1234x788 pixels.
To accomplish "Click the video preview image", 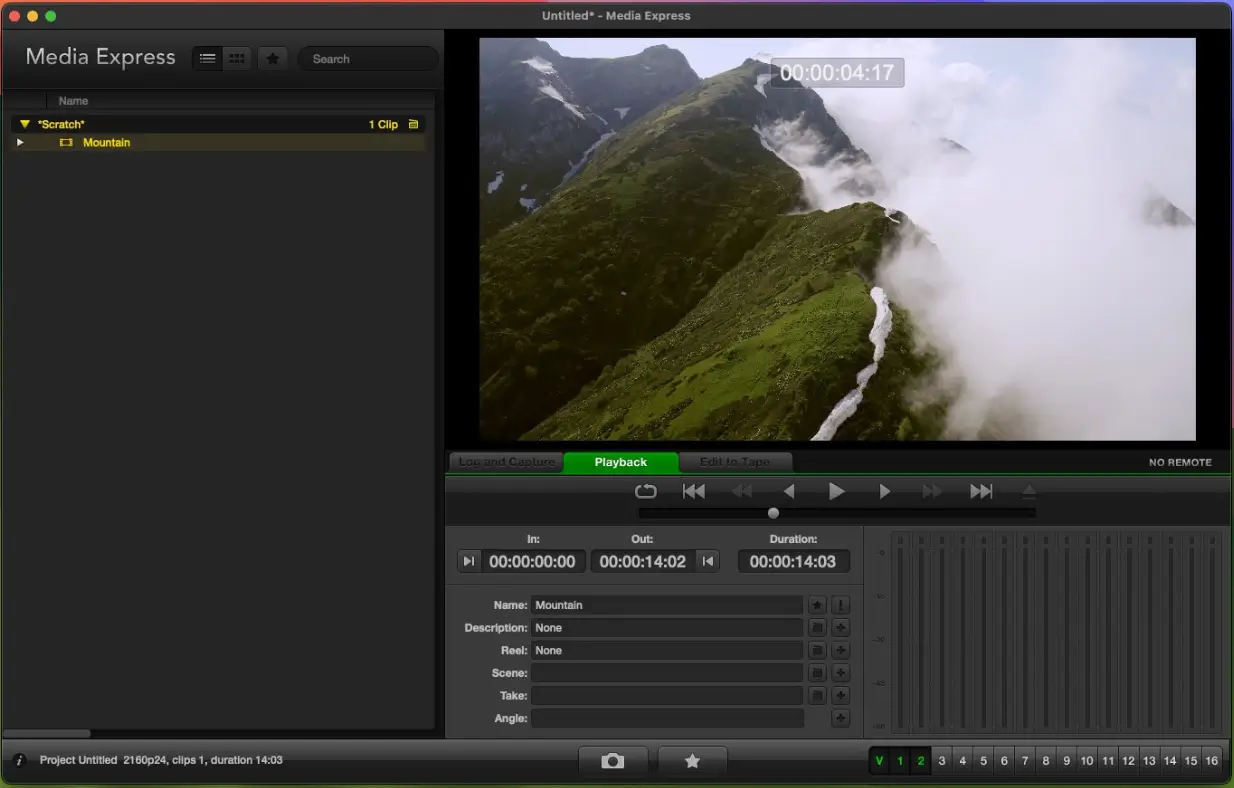I will (x=837, y=239).
